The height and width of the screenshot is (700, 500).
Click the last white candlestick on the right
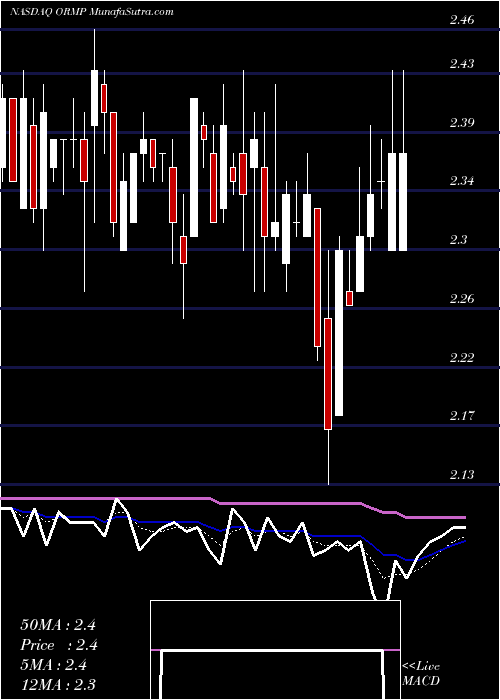403,202
